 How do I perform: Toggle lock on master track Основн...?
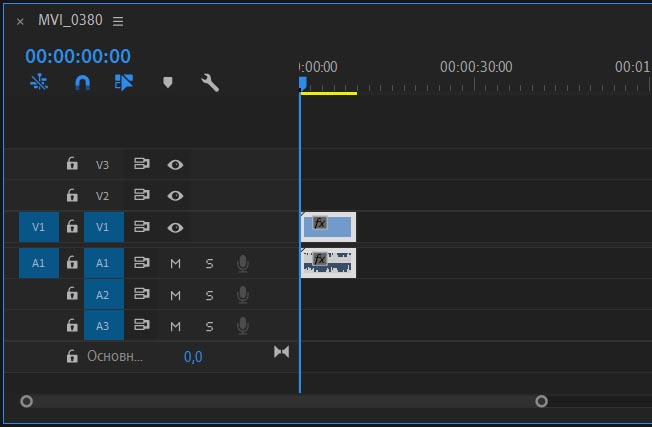[72, 356]
